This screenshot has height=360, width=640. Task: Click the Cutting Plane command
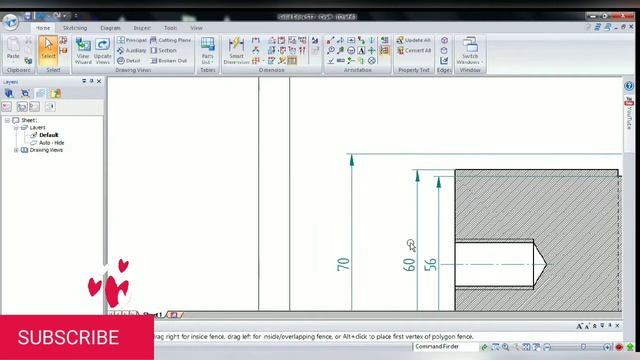[x=171, y=40]
